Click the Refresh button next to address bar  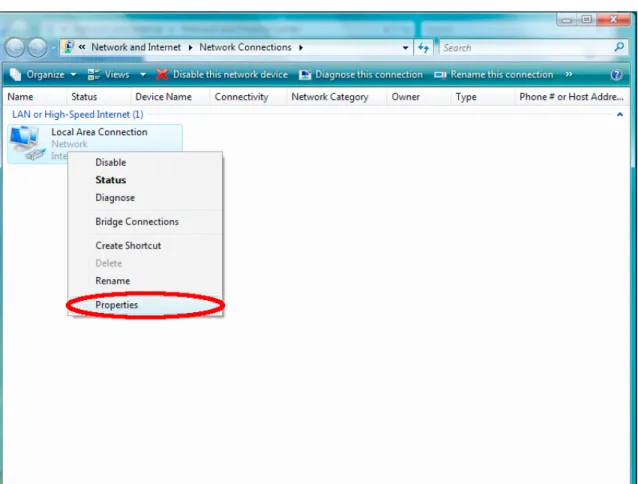[x=424, y=48]
